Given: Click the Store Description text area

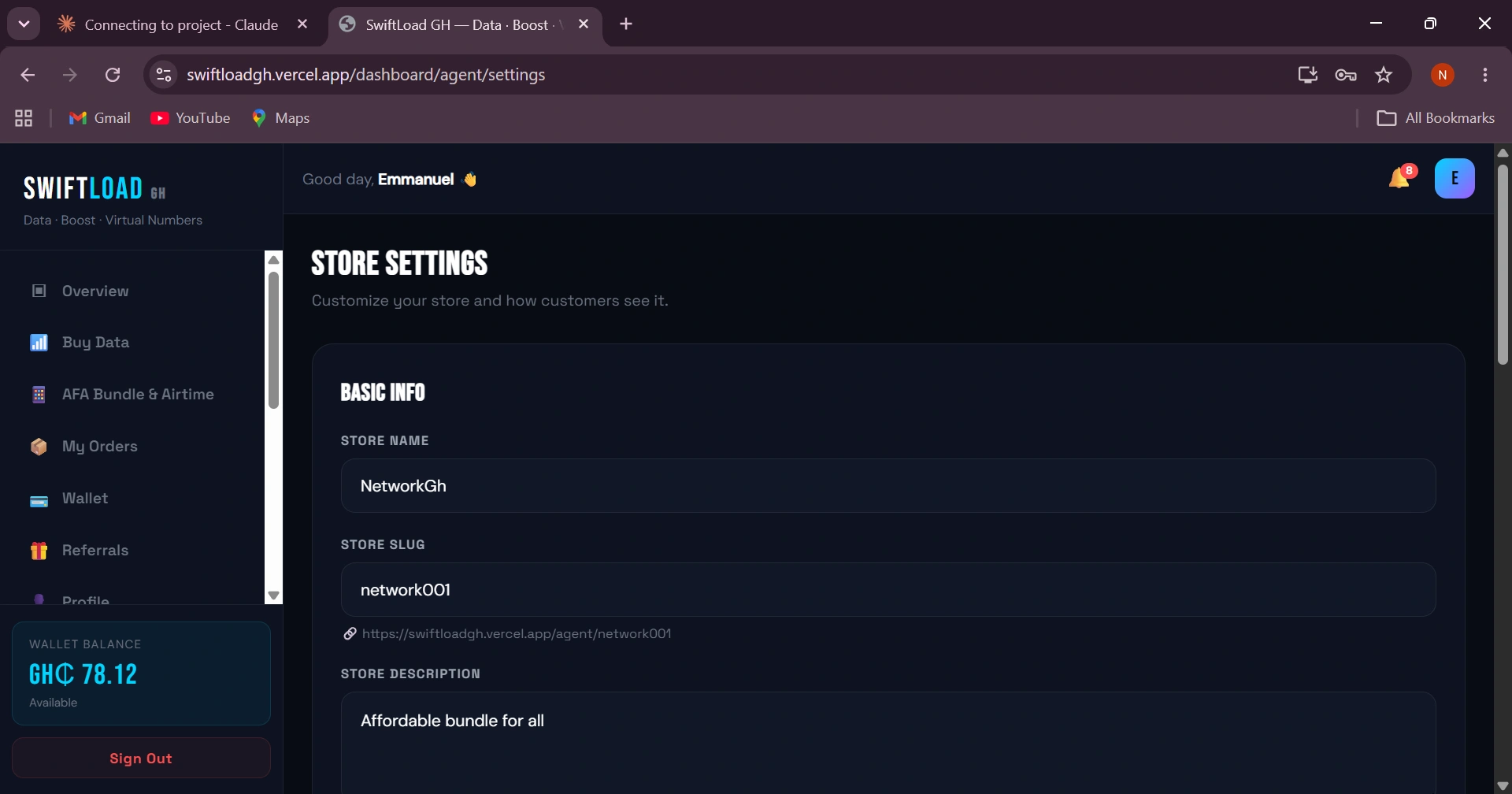Looking at the screenshot, I should click(x=888, y=743).
